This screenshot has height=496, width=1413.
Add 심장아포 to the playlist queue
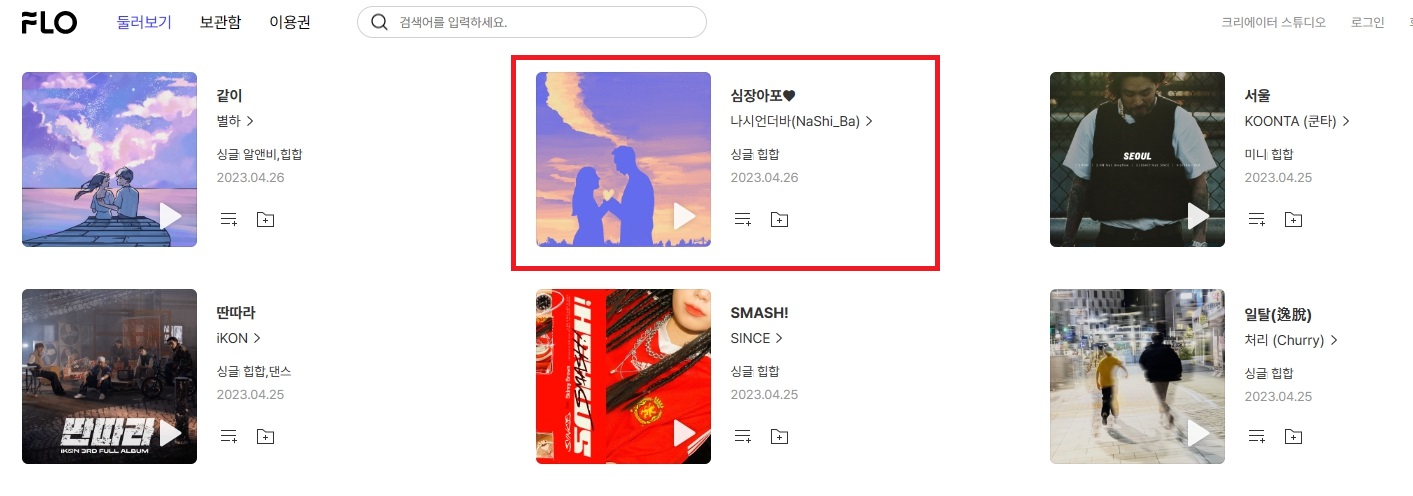743,219
